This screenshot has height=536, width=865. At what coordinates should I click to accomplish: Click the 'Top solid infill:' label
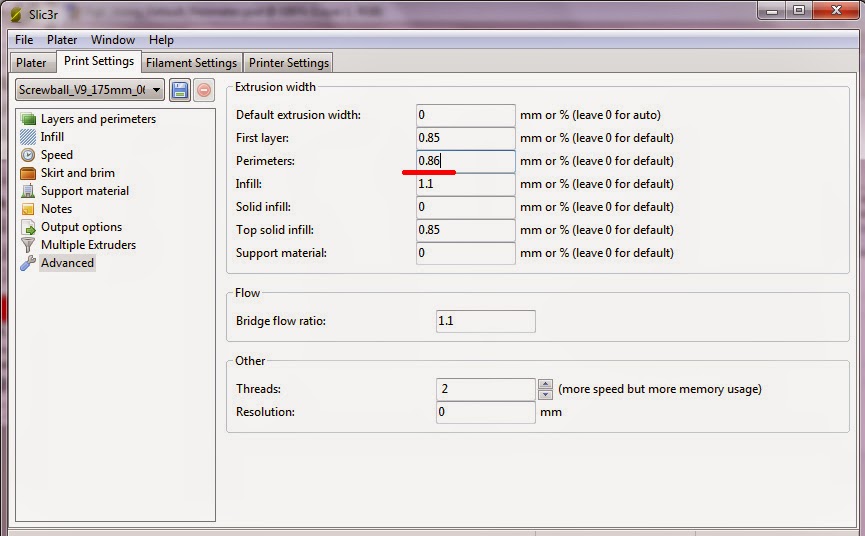[275, 230]
